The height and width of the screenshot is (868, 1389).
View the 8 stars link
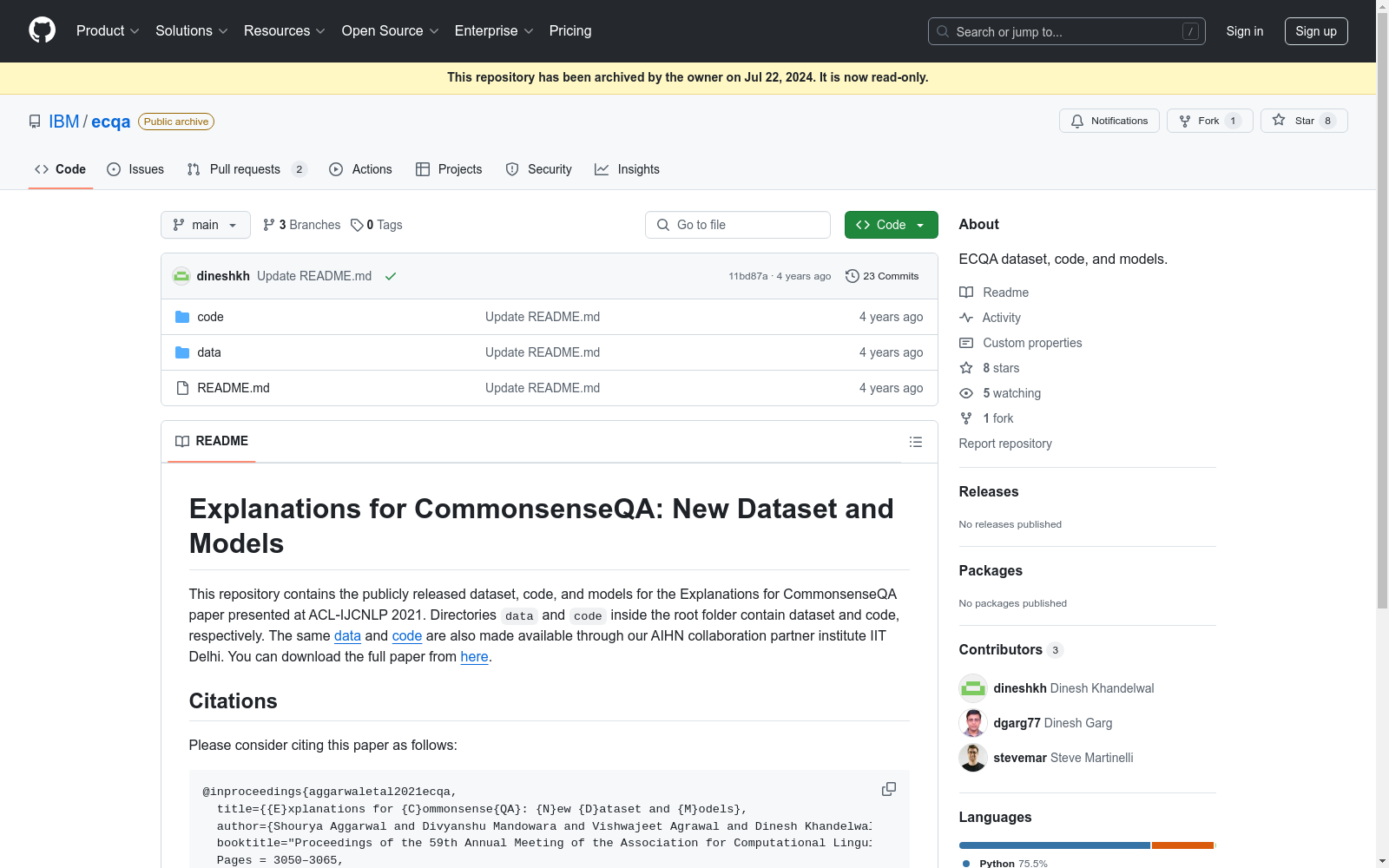[990, 368]
